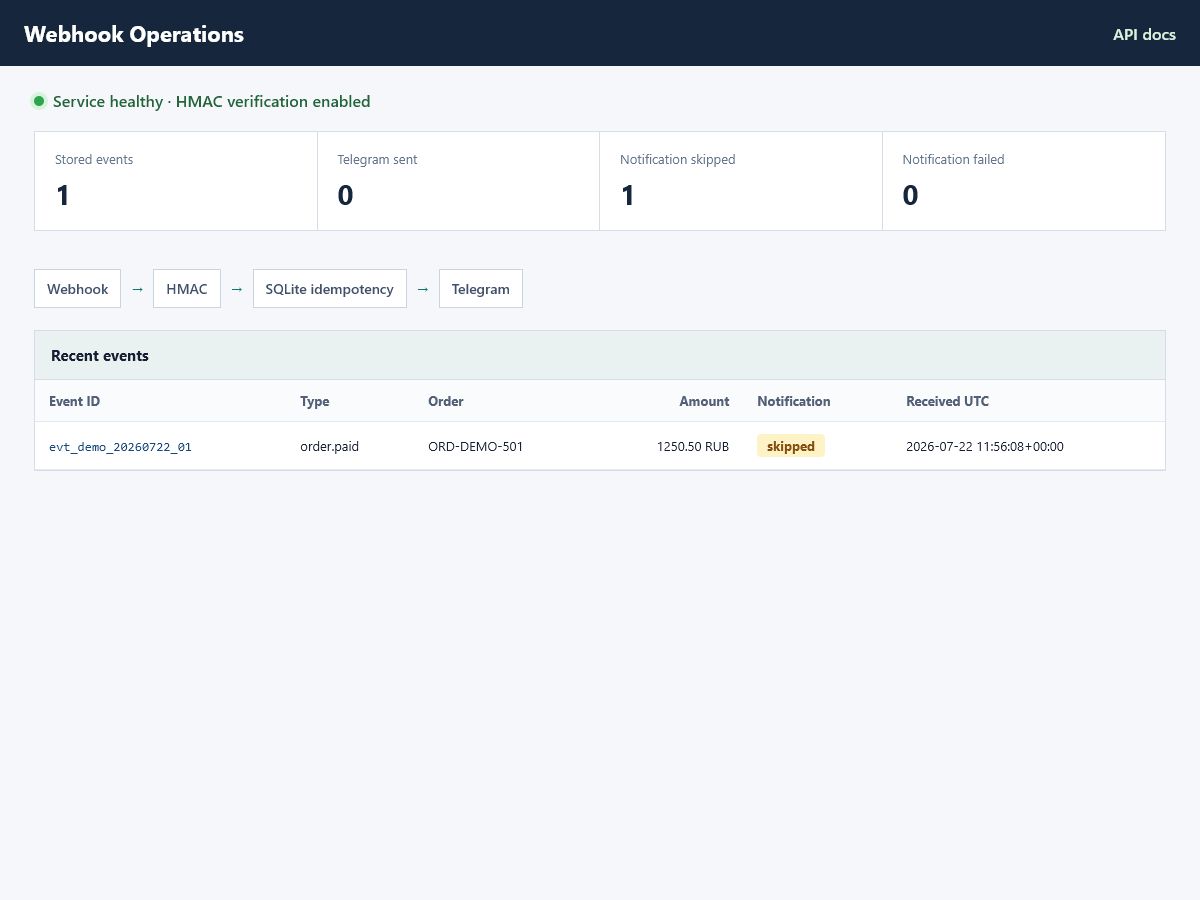Click the Notification failed card
This screenshot has height=900, width=1200.
(x=1024, y=181)
